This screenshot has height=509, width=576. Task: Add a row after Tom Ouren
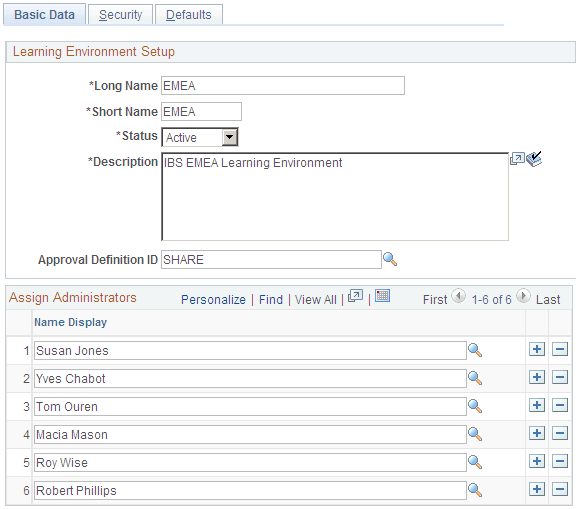click(537, 405)
